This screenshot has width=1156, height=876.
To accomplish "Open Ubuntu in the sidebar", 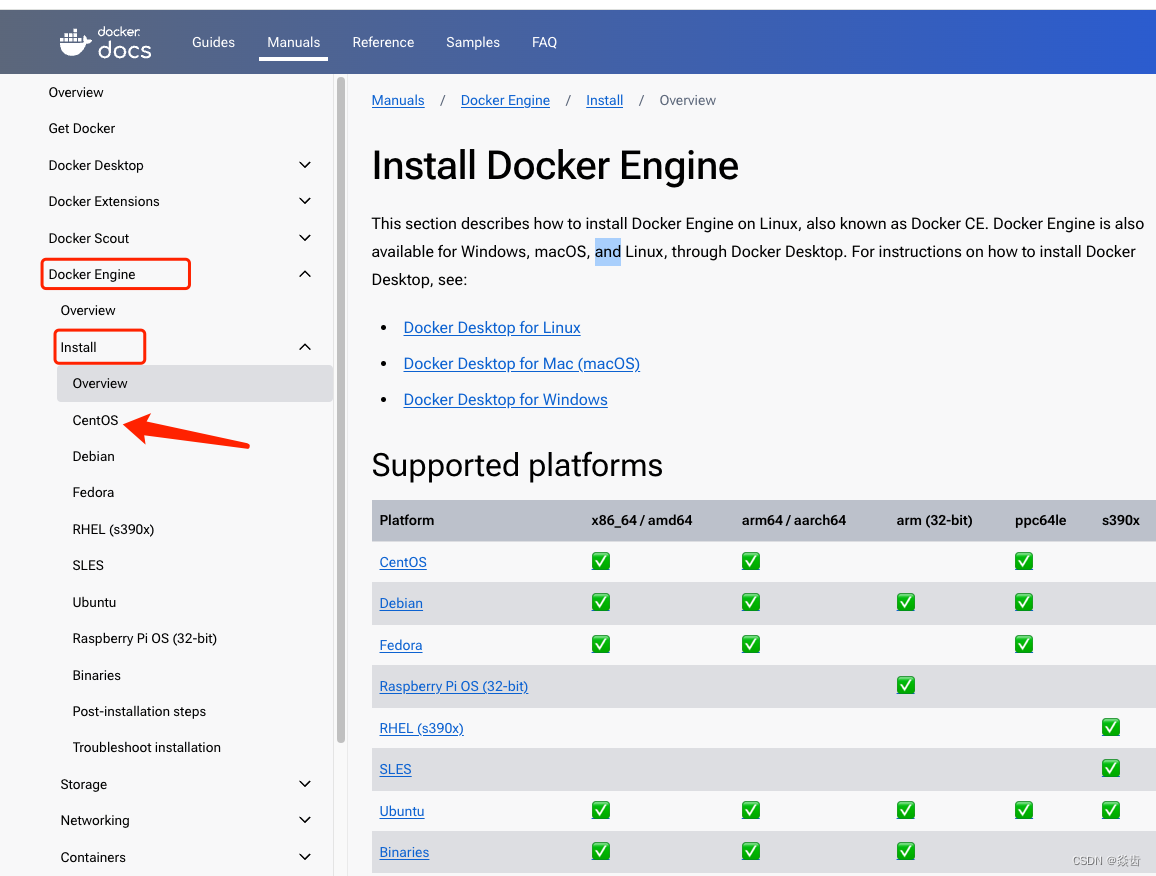I will pyautogui.click(x=94, y=602).
